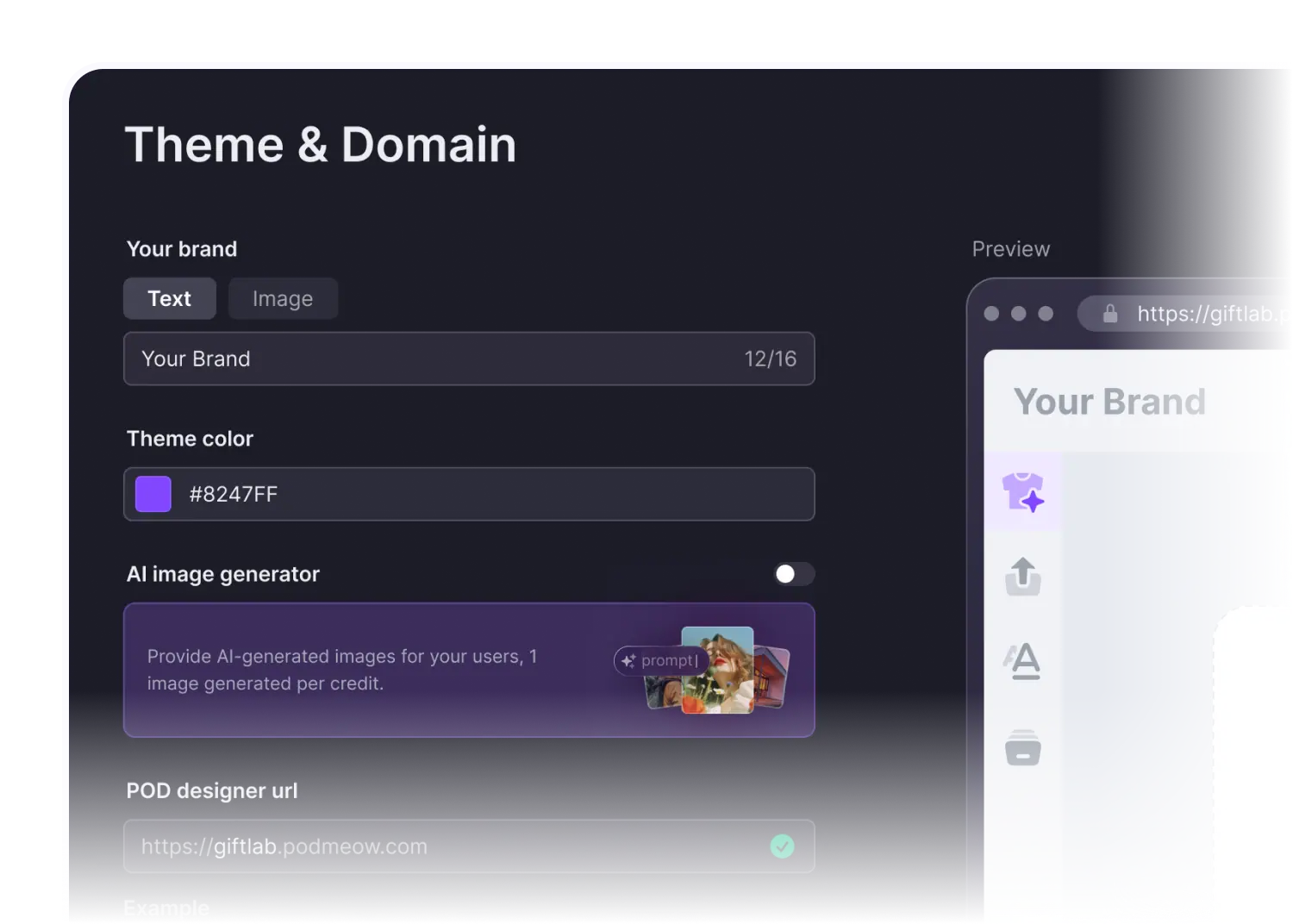Image resolution: width=1293 pixels, height=924 pixels.
Task: Edit the #8247FF hex color field
Action: click(469, 494)
